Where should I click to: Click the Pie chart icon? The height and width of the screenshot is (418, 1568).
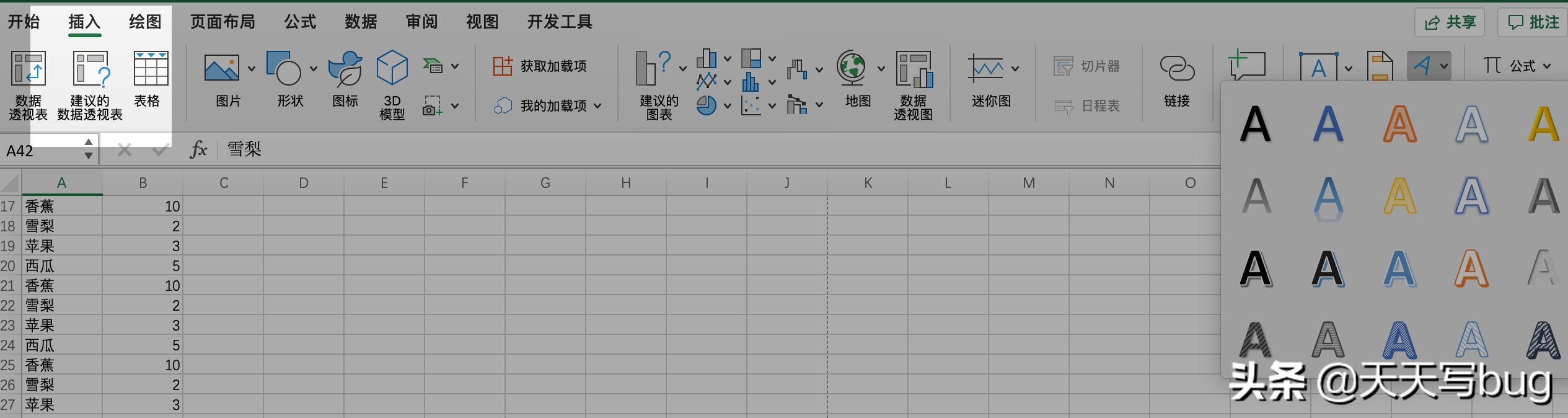point(706,105)
